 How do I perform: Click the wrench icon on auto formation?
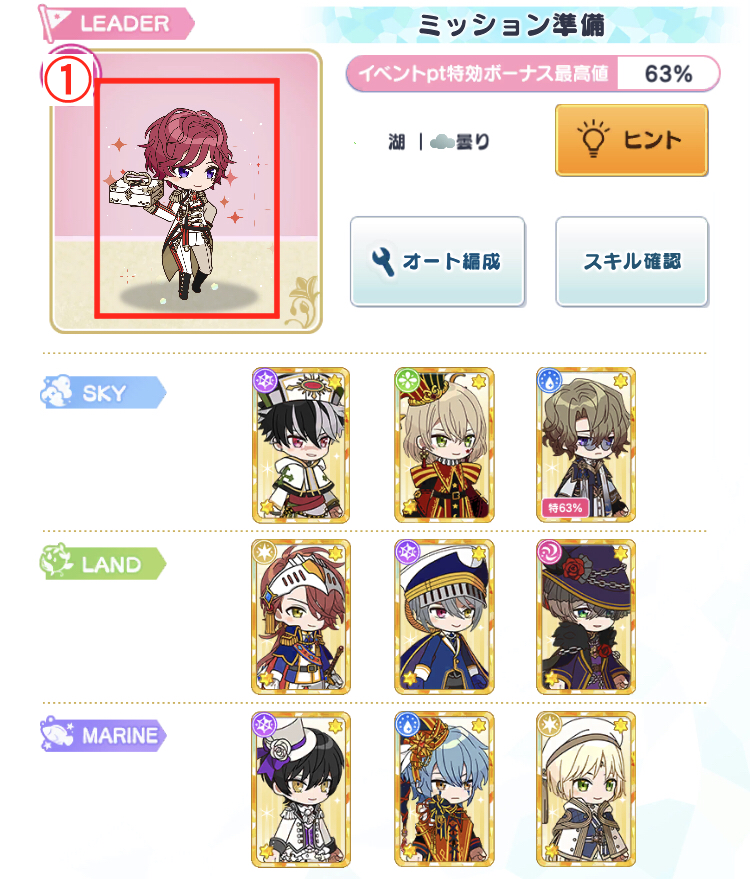tap(383, 261)
